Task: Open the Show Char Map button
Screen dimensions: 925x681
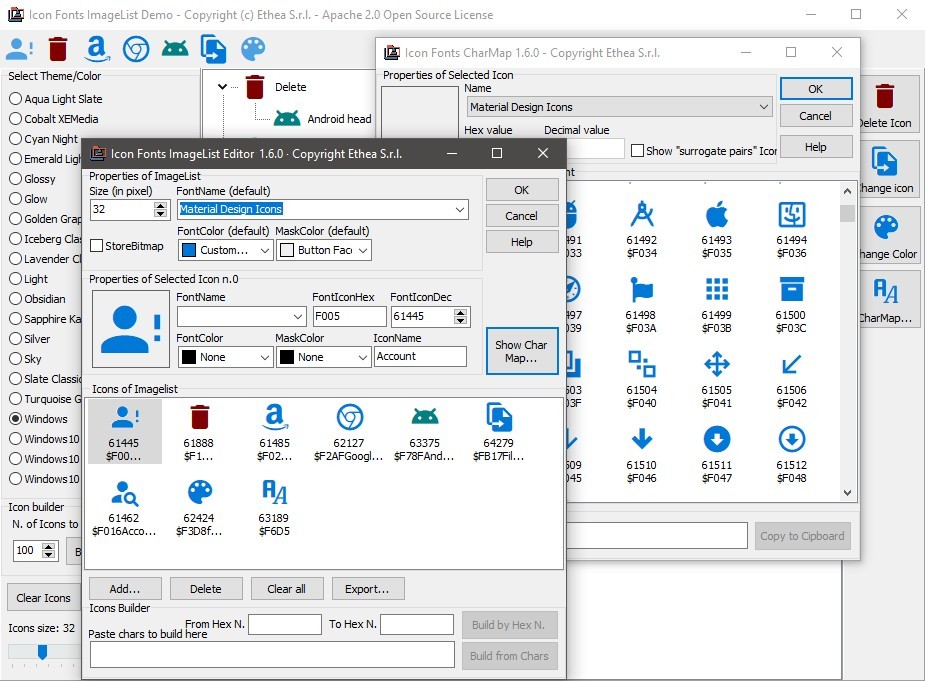Action: coord(522,351)
